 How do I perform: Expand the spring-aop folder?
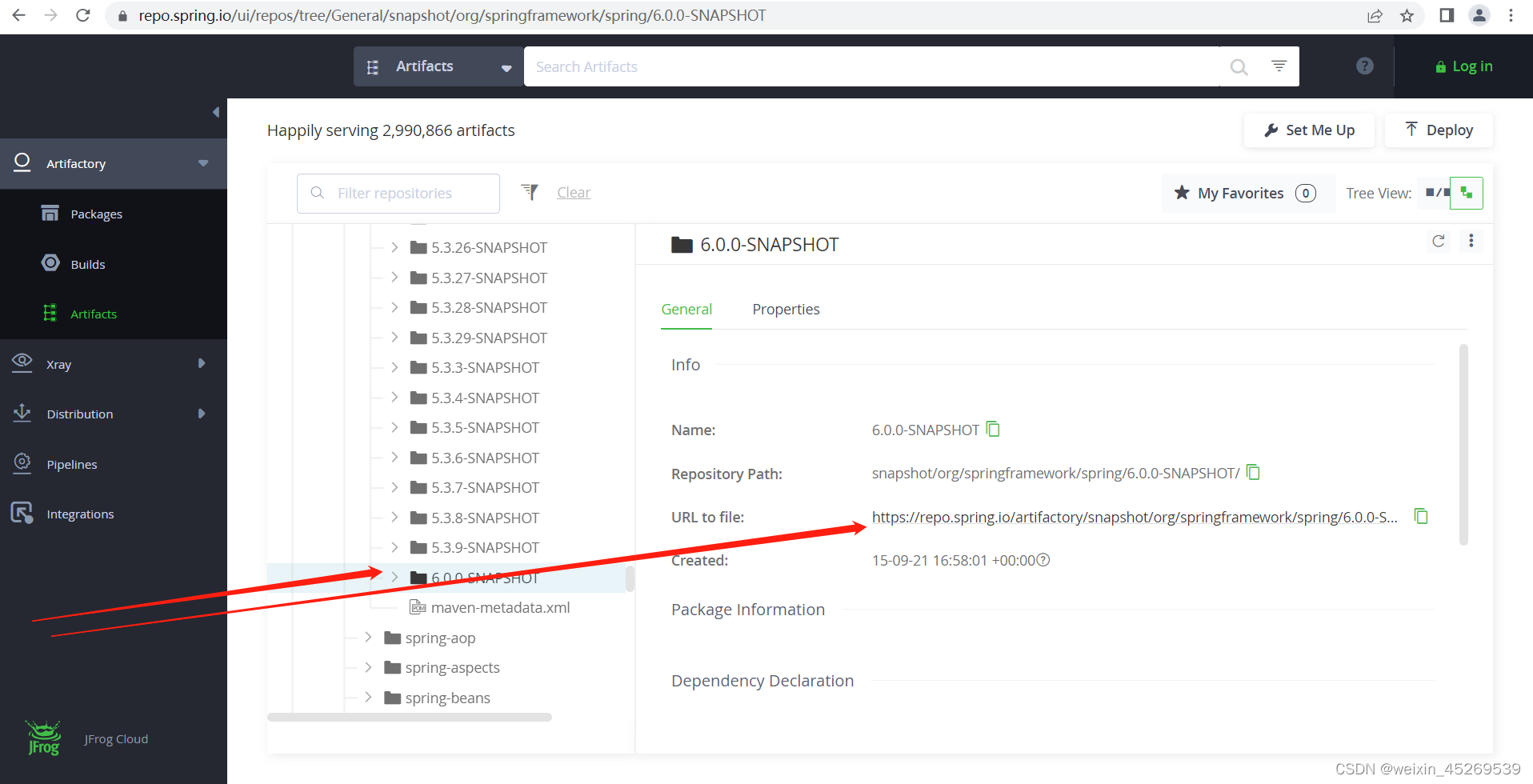pyautogui.click(x=368, y=638)
